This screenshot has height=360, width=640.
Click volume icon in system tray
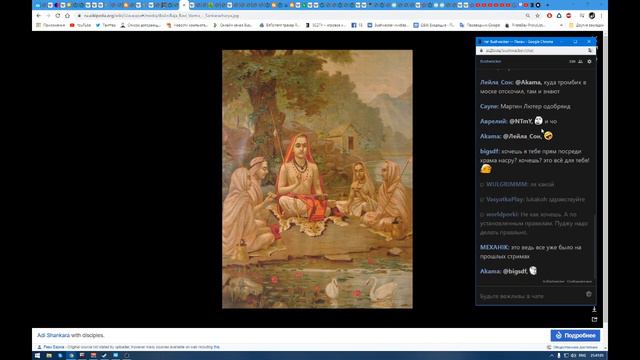pyautogui.click(x=573, y=356)
